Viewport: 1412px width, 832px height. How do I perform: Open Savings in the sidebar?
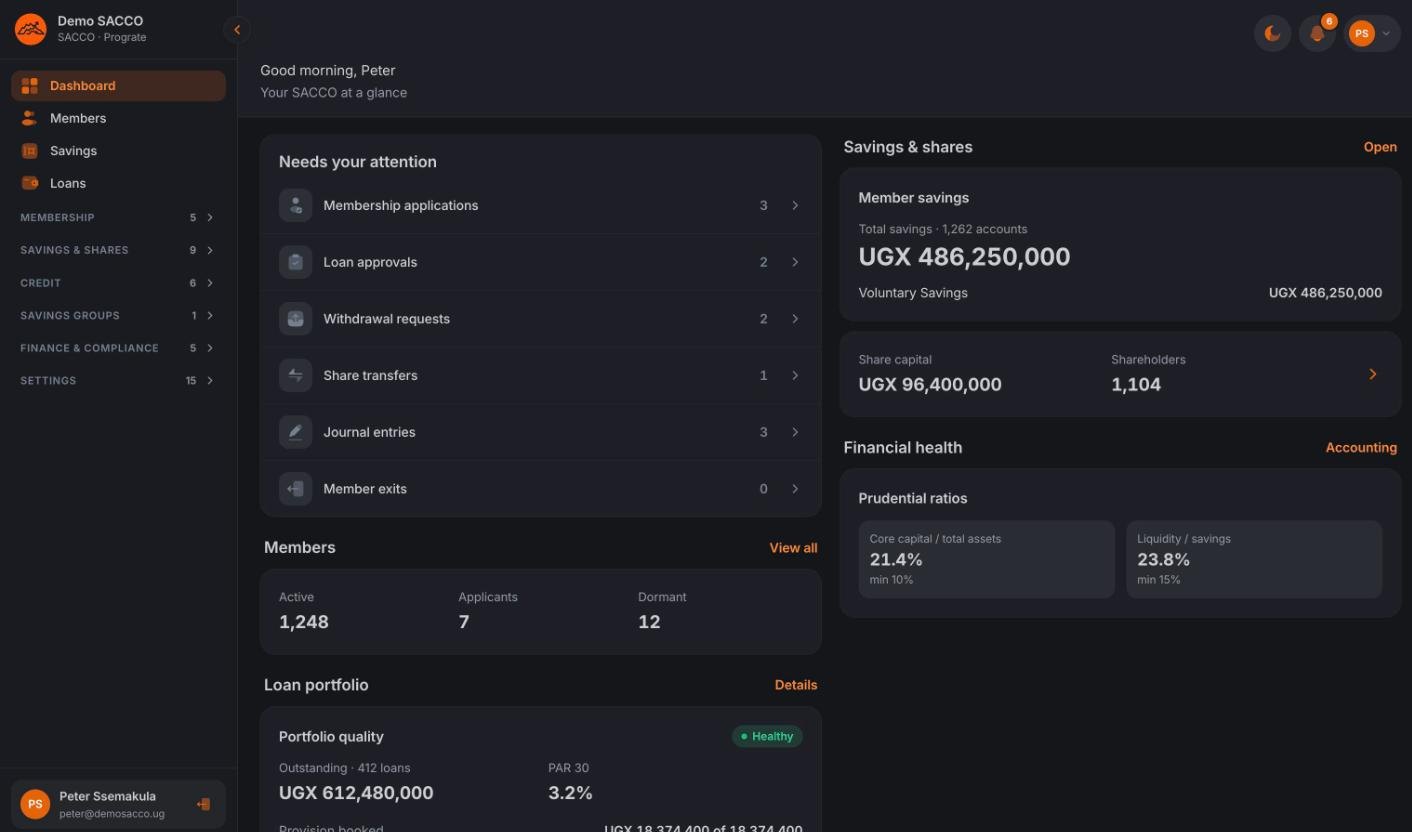click(118, 151)
